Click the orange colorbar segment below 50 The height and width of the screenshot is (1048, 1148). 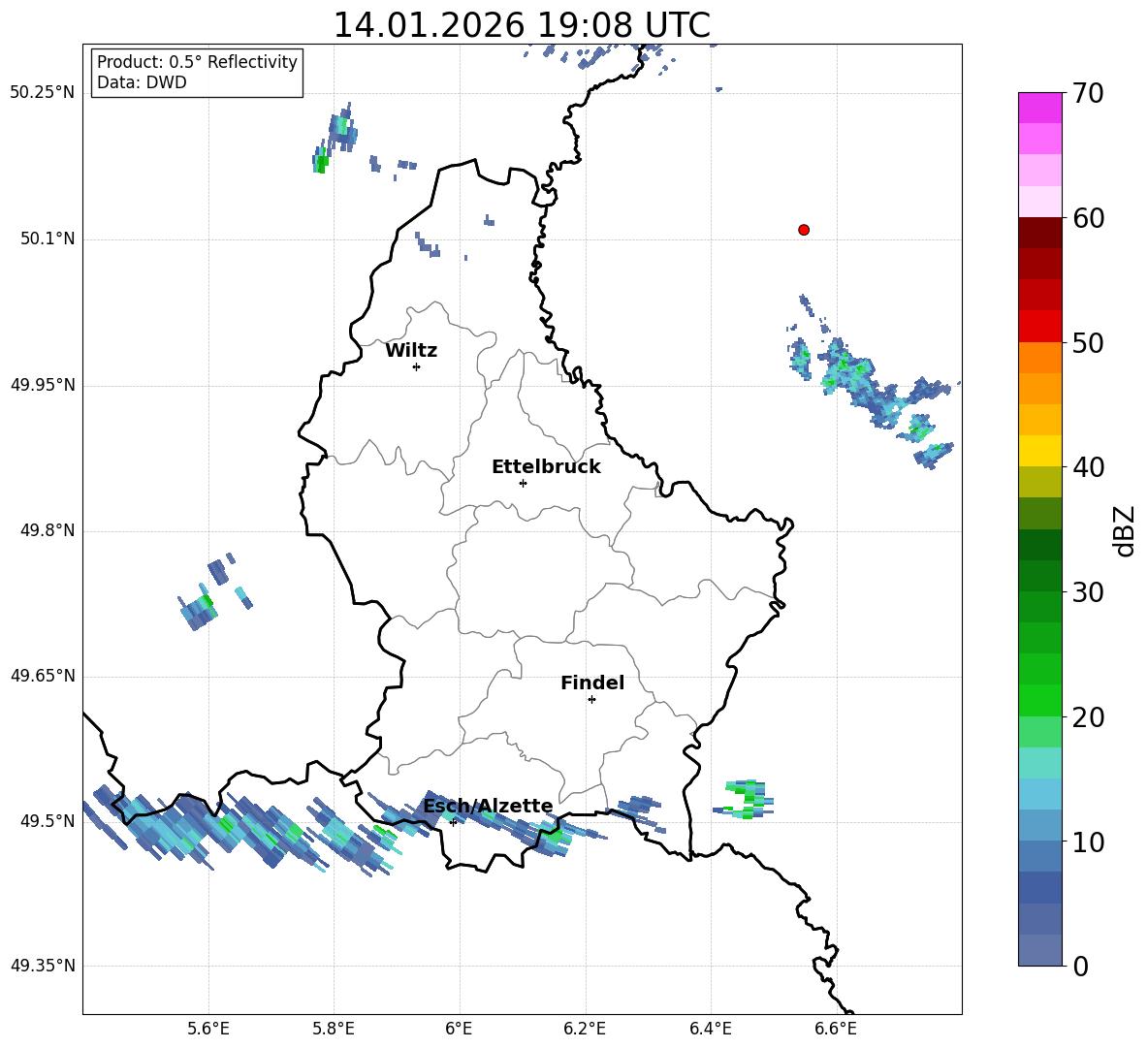coord(1040,358)
